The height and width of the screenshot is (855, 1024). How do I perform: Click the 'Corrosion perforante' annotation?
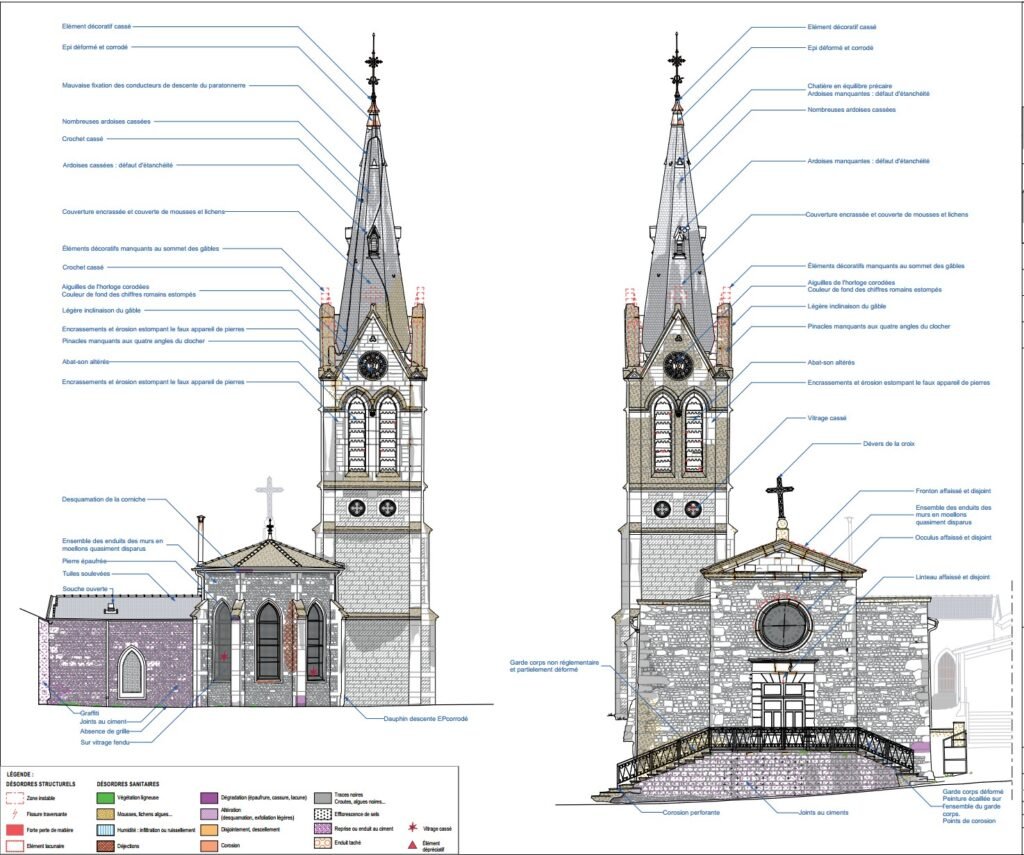click(691, 813)
